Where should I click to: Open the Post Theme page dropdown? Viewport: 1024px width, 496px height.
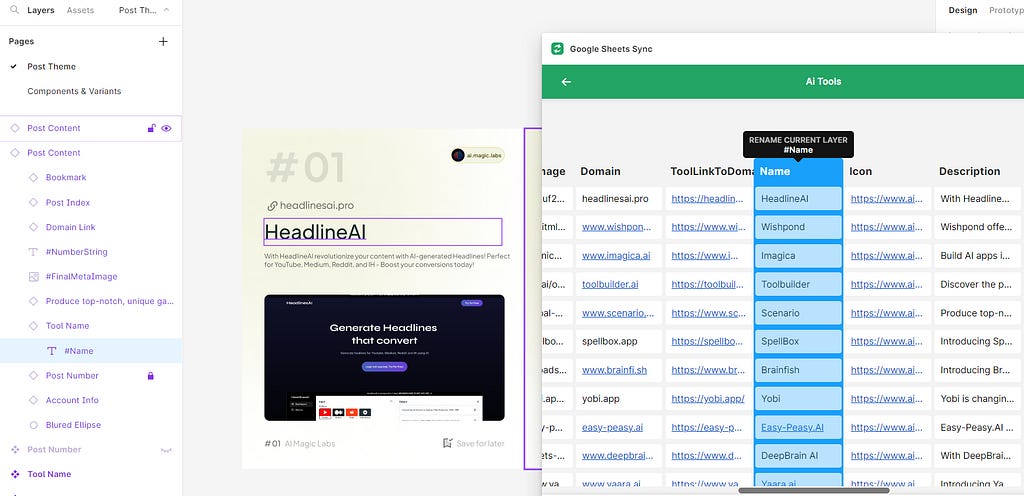138,10
